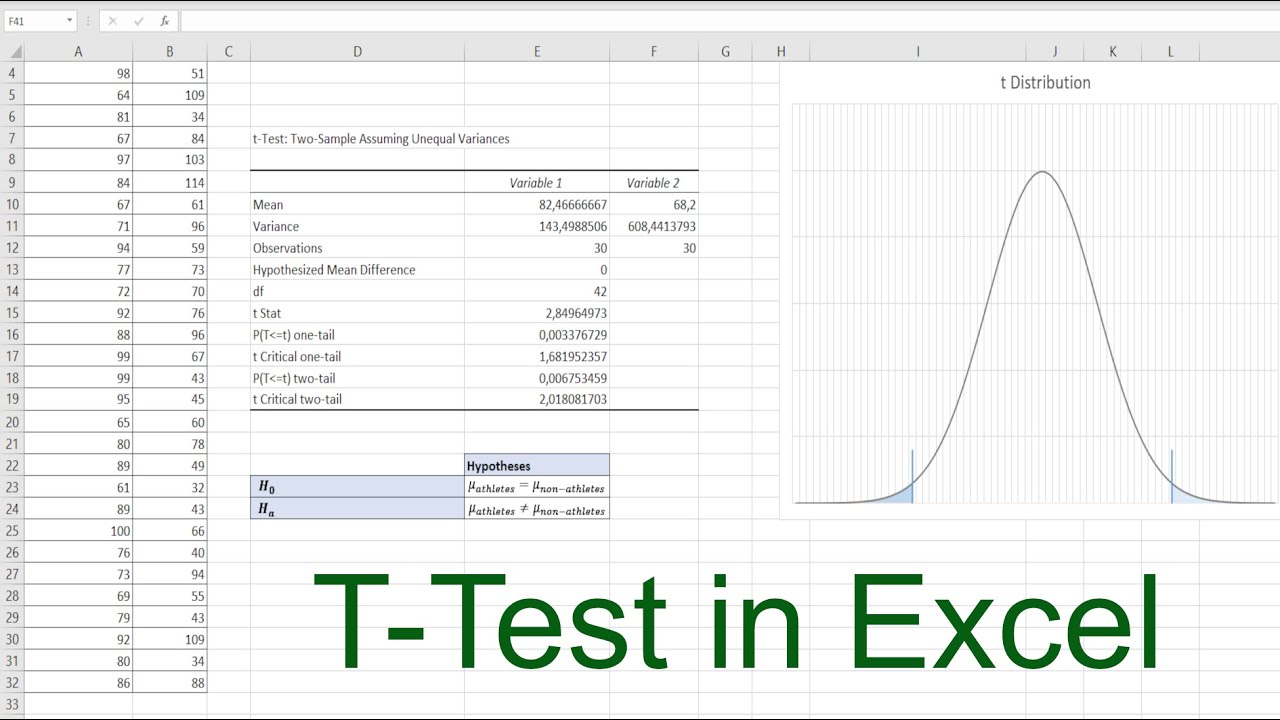Select cell A25 containing 100
The width and height of the screenshot is (1280, 720).
78,531
